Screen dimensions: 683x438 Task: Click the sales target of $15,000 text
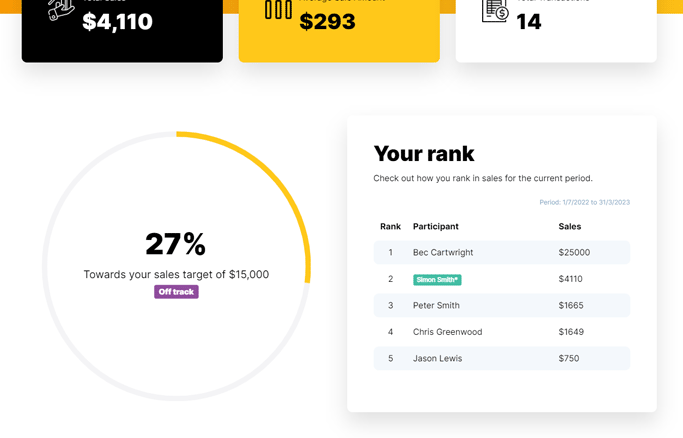click(176, 274)
